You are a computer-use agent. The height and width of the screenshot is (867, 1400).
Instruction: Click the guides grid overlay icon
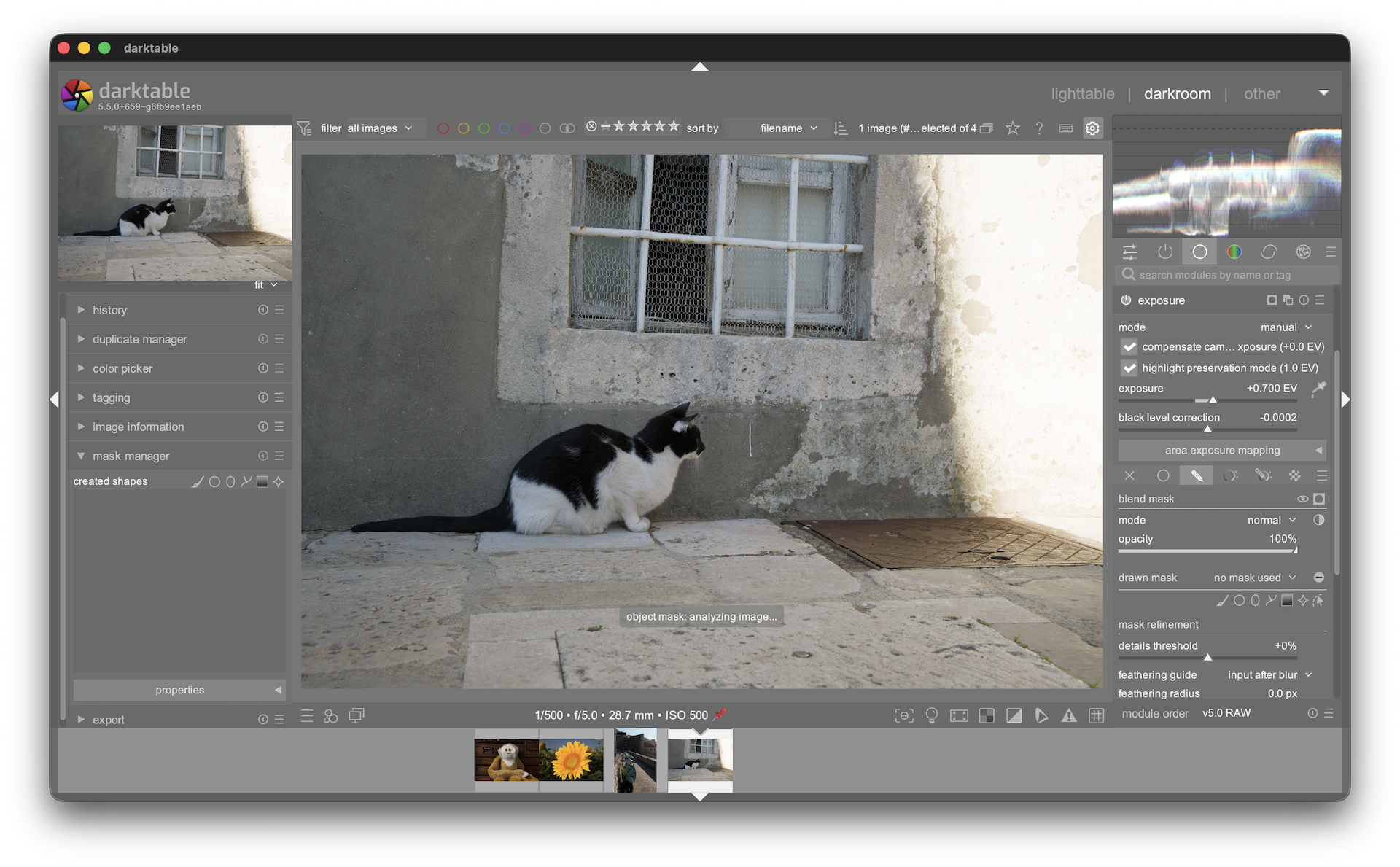(x=1096, y=715)
